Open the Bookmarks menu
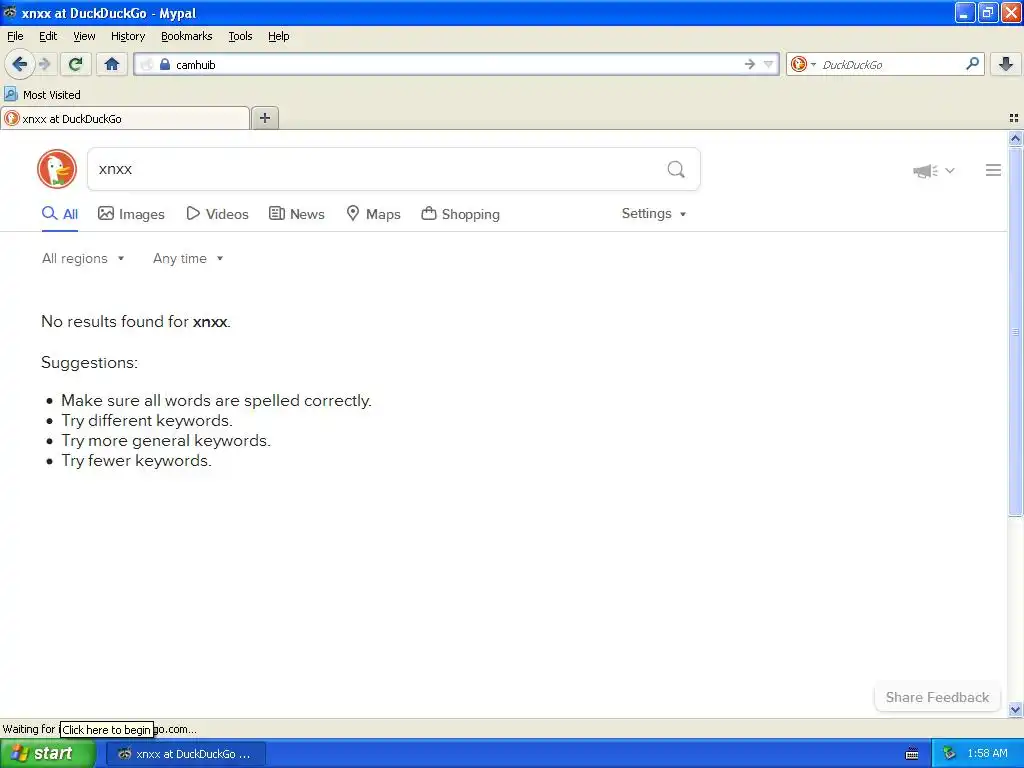1024x768 pixels. click(186, 36)
